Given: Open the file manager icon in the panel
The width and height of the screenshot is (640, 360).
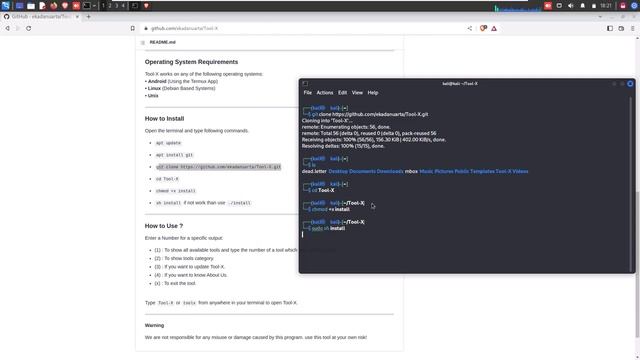Looking at the screenshot, I should click(x=31, y=6).
